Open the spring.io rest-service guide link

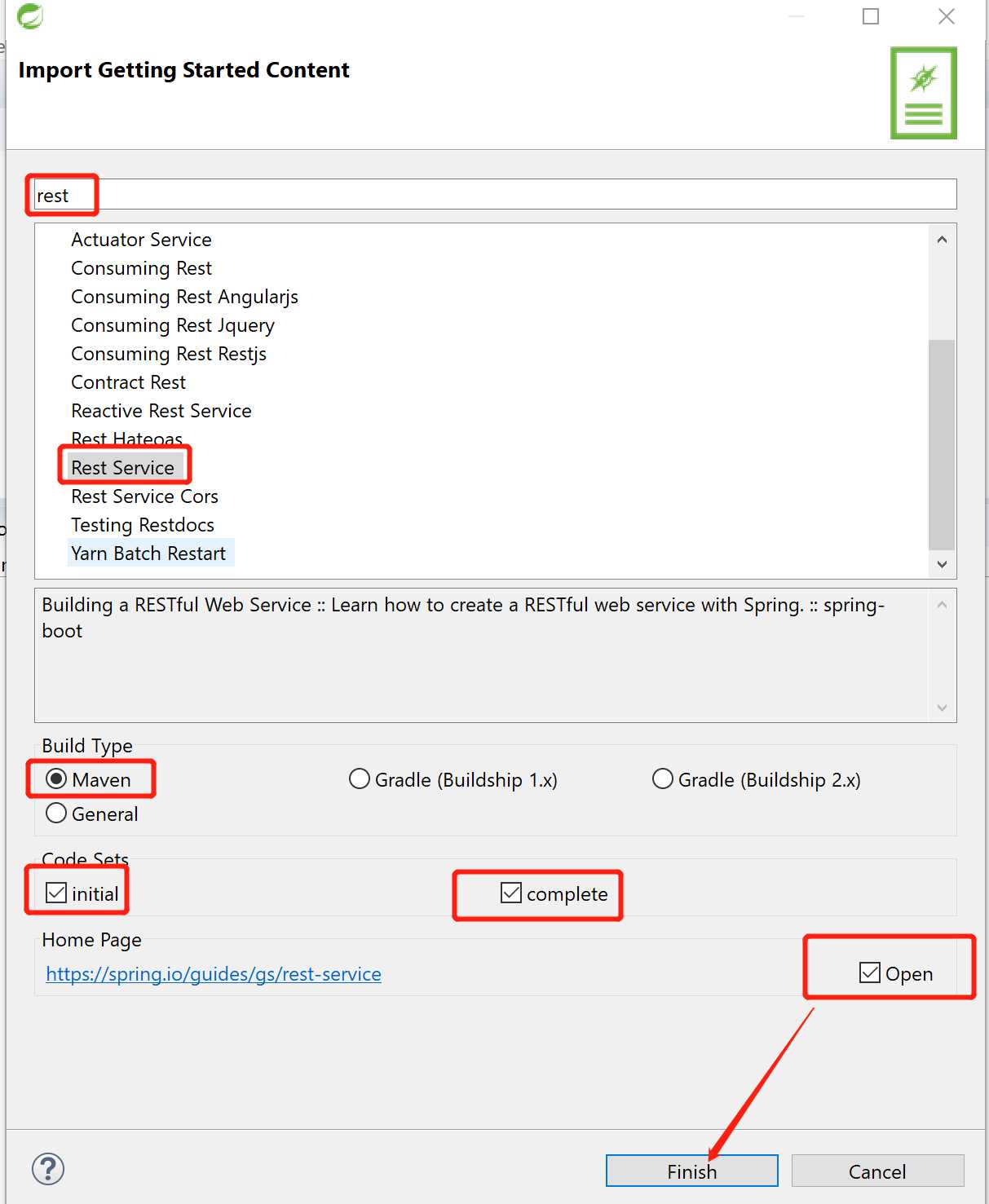point(214,974)
